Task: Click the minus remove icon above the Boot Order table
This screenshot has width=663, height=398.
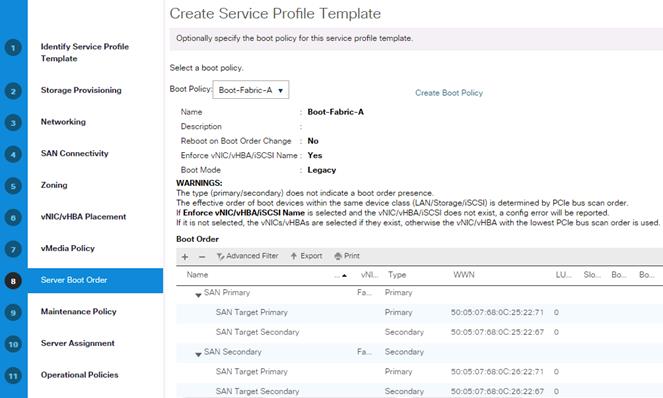Action: pos(202,257)
